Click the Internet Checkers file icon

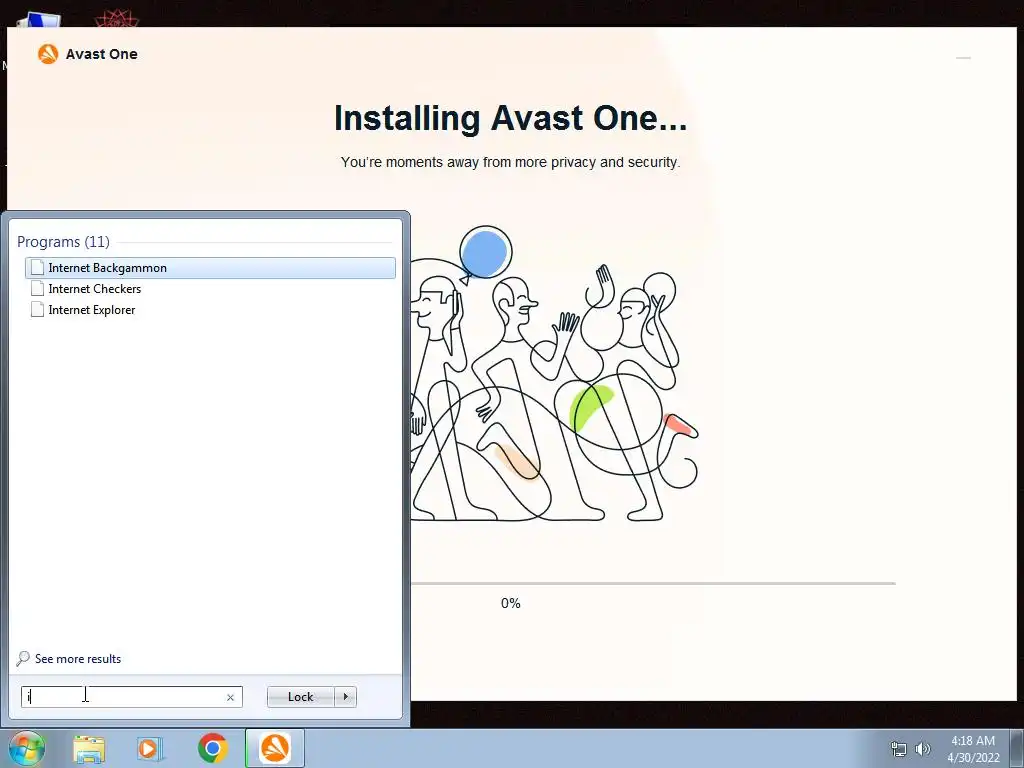coord(37,289)
